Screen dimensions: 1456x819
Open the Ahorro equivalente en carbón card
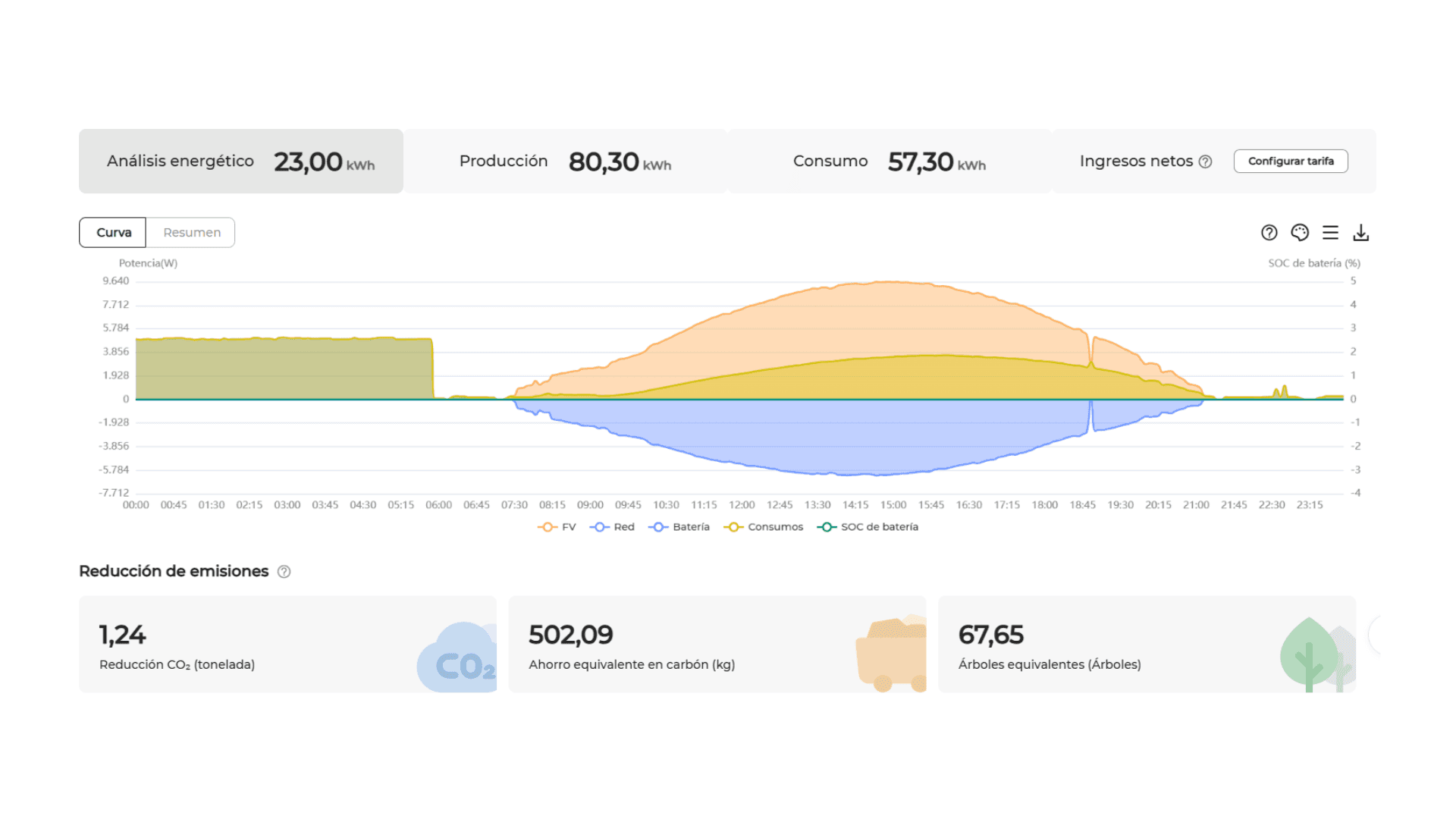click(x=717, y=644)
